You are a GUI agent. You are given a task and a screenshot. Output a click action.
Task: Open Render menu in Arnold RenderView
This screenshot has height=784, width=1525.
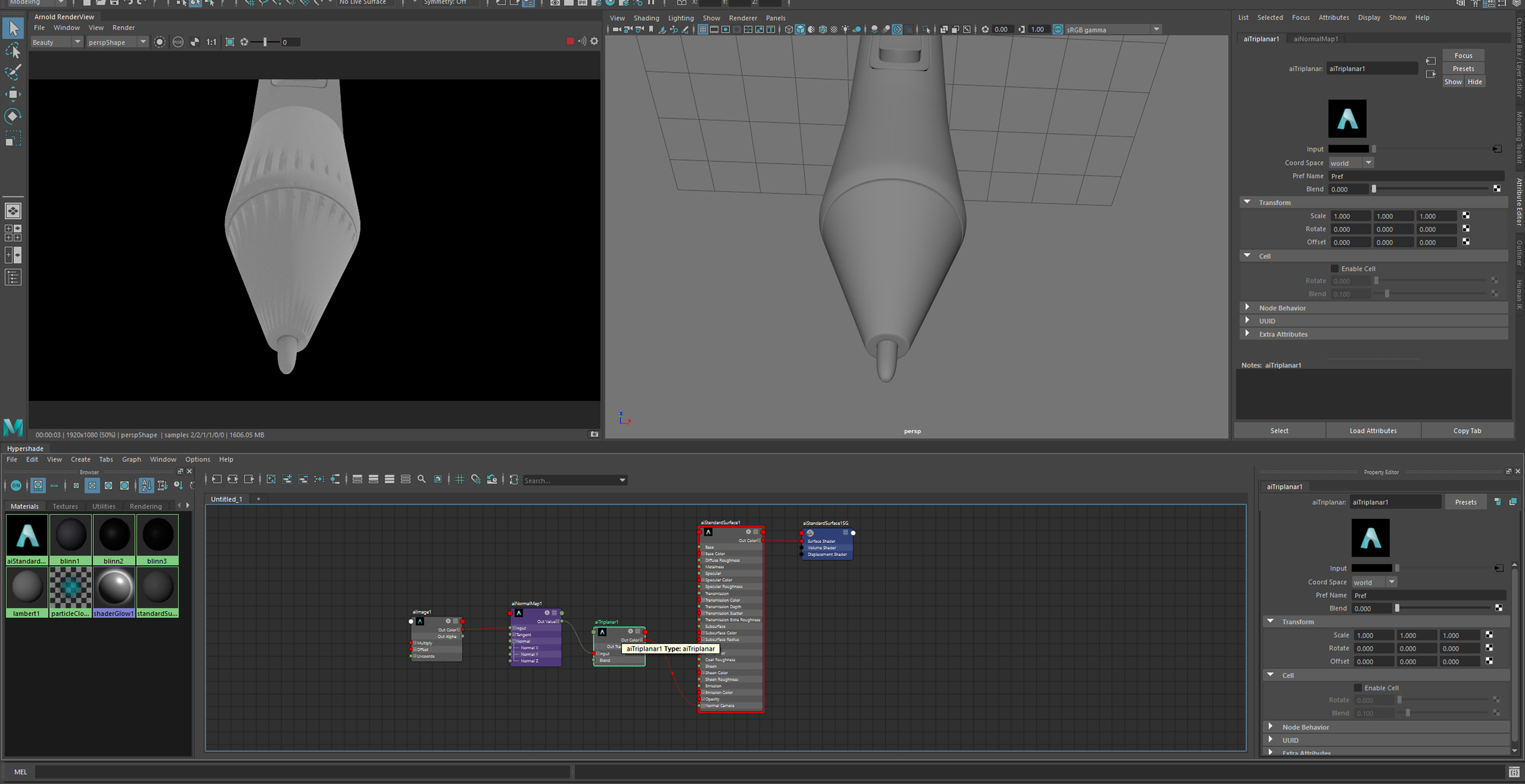coord(124,28)
